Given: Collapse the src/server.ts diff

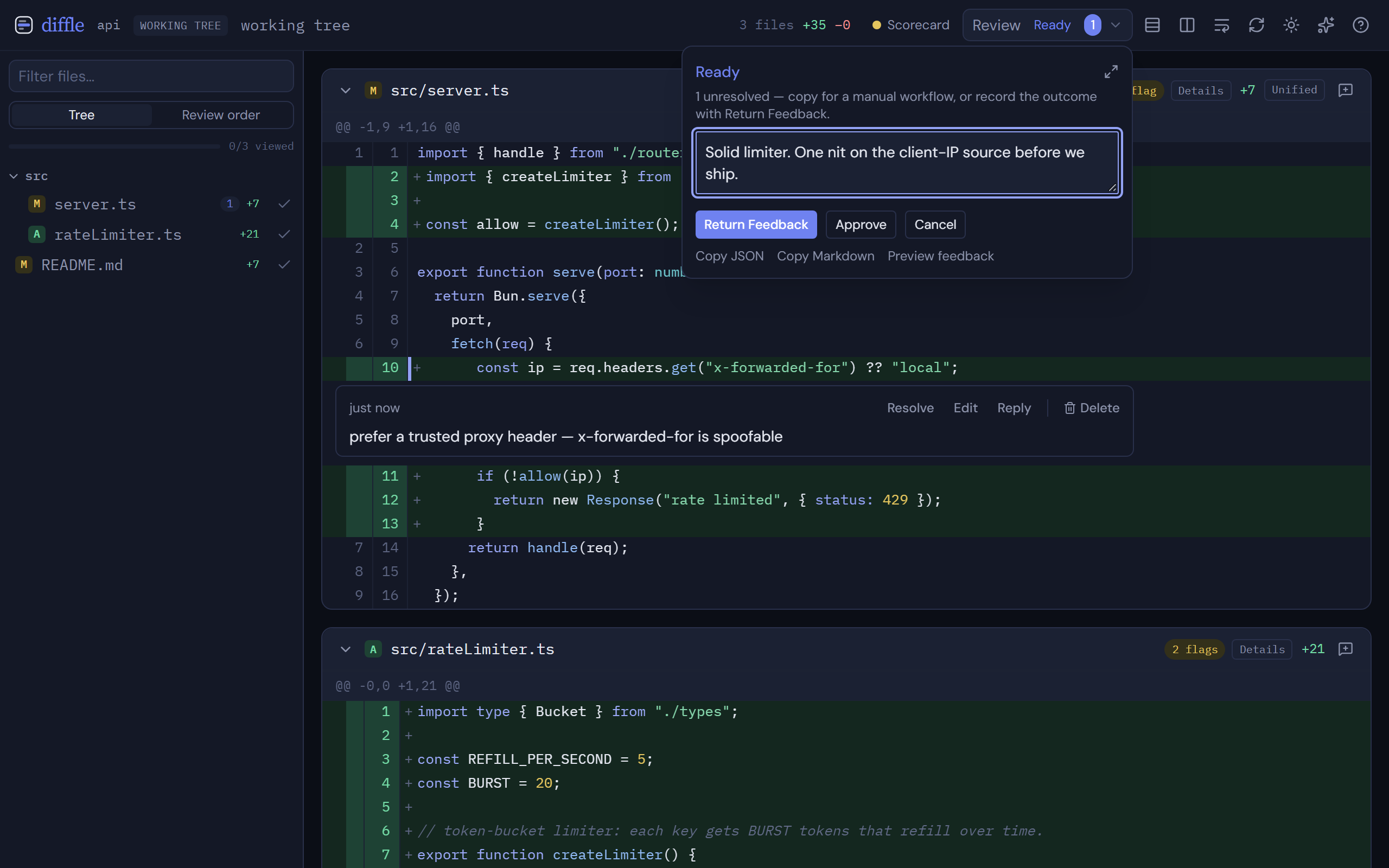Looking at the screenshot, I should (x=346, y=90).
